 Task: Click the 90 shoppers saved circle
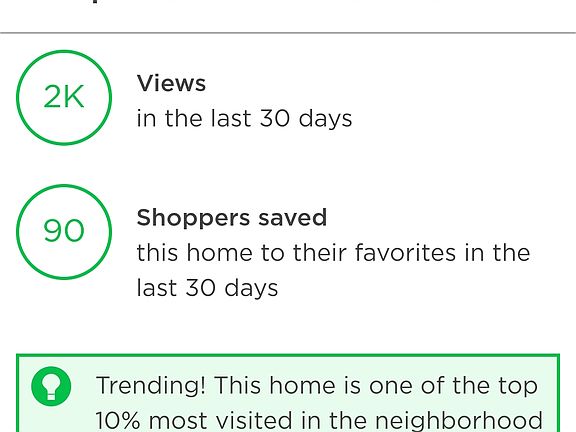[64, 232]
